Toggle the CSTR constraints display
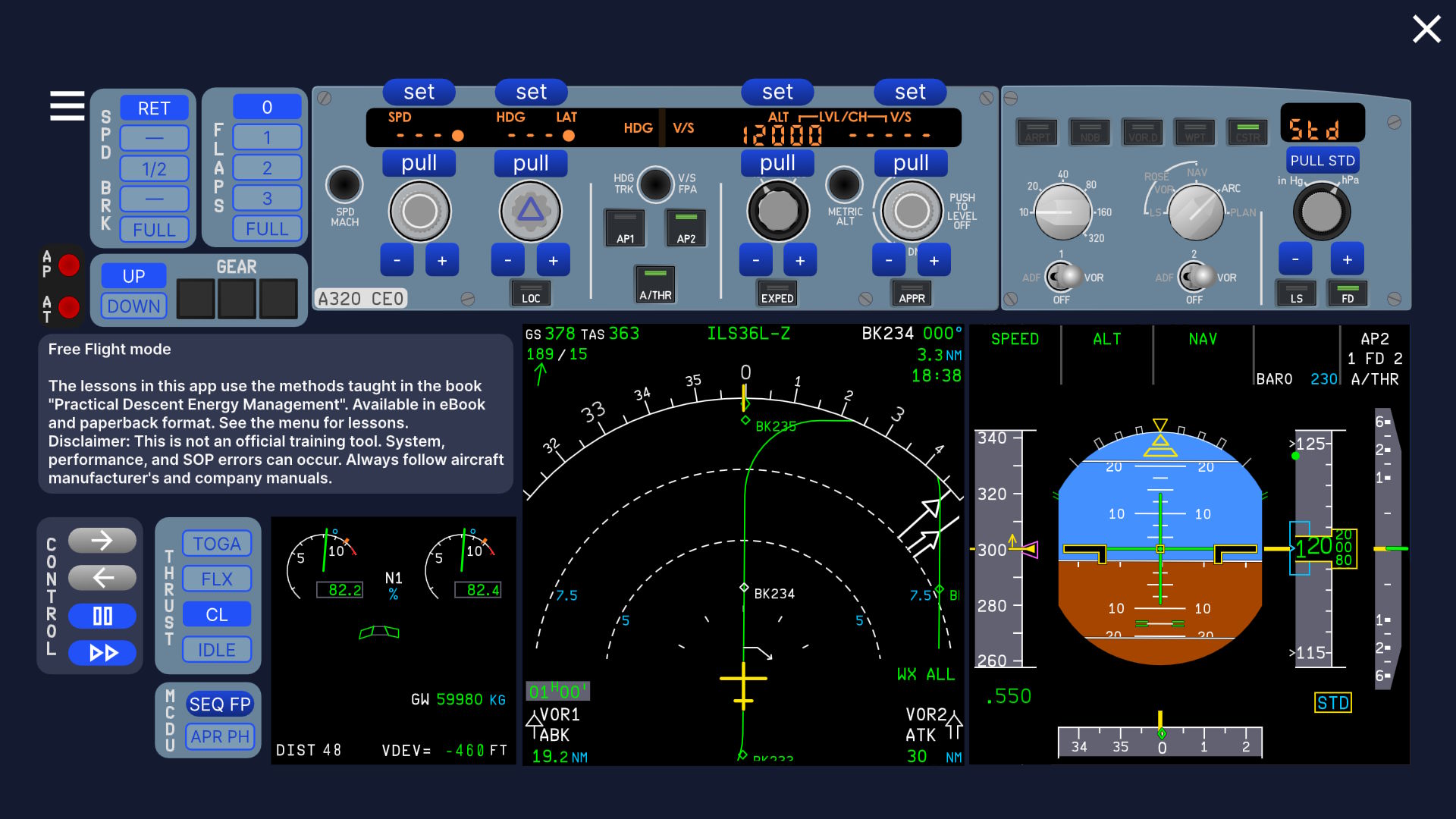The height and width of the screenshot is (819, 1456). [1247, 131]
